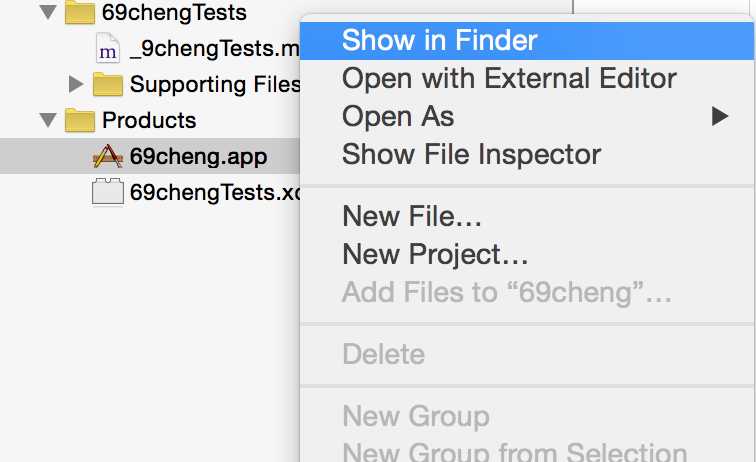Click the 69cheng.app application icon
Image resolution: width=756 pixels, height=462 pixels.
[108, 156]
